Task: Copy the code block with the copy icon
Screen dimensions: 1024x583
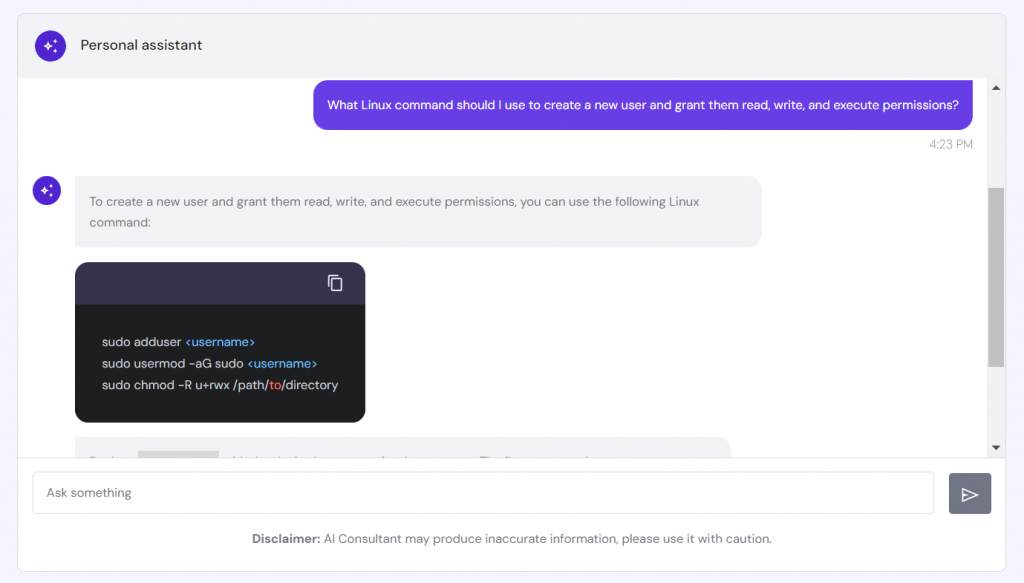Action: 335,283
